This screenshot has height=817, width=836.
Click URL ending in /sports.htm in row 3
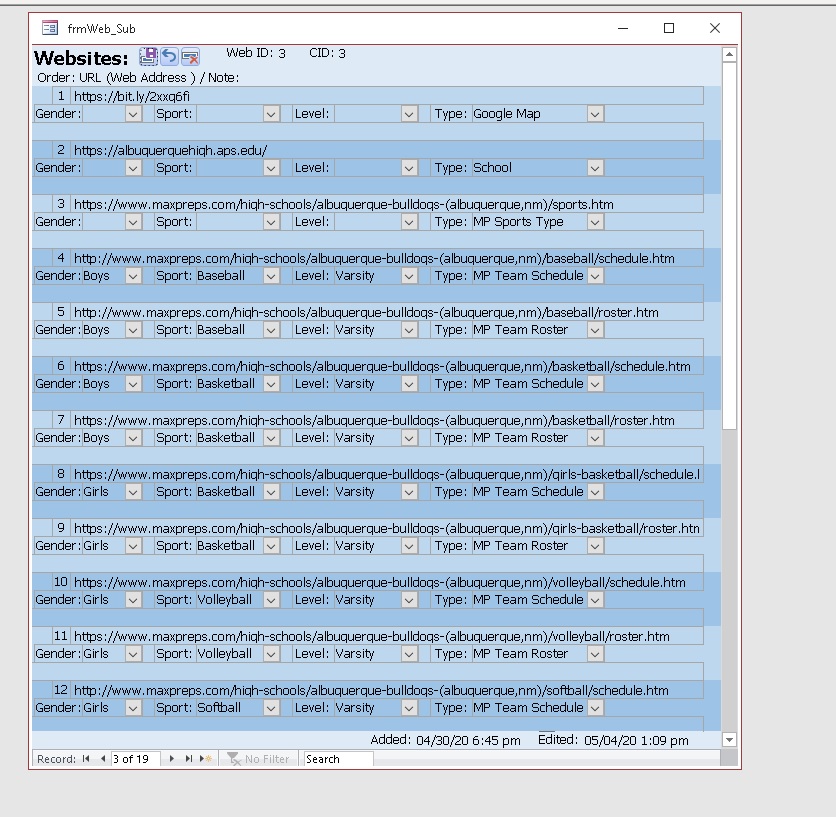388,204
